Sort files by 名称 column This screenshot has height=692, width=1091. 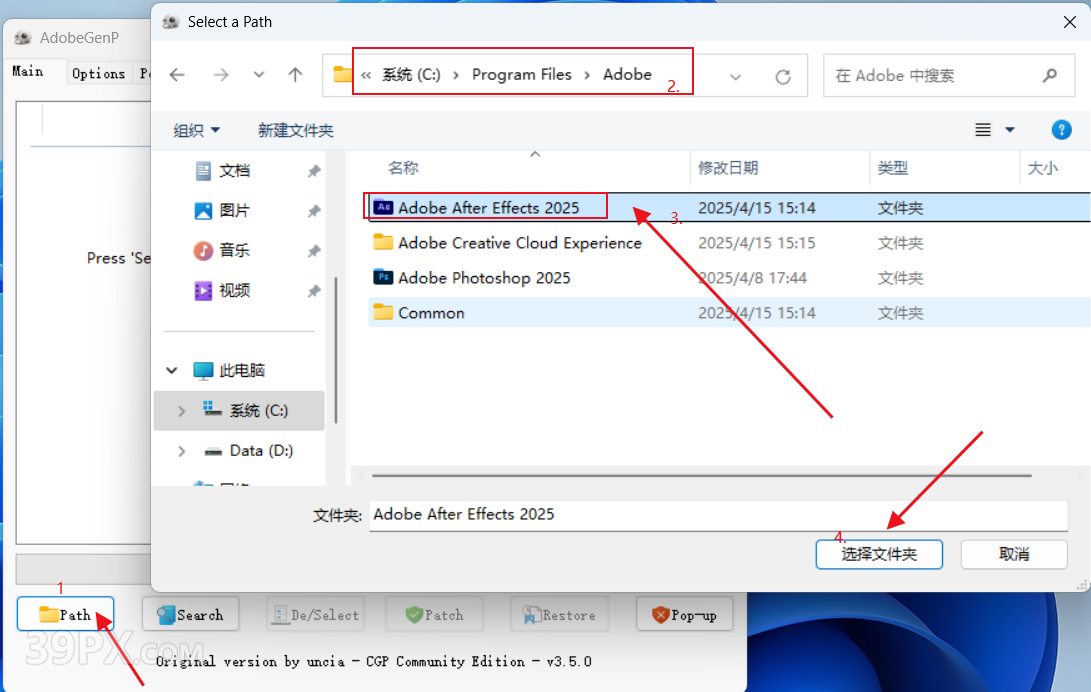(x=403, y=168)
